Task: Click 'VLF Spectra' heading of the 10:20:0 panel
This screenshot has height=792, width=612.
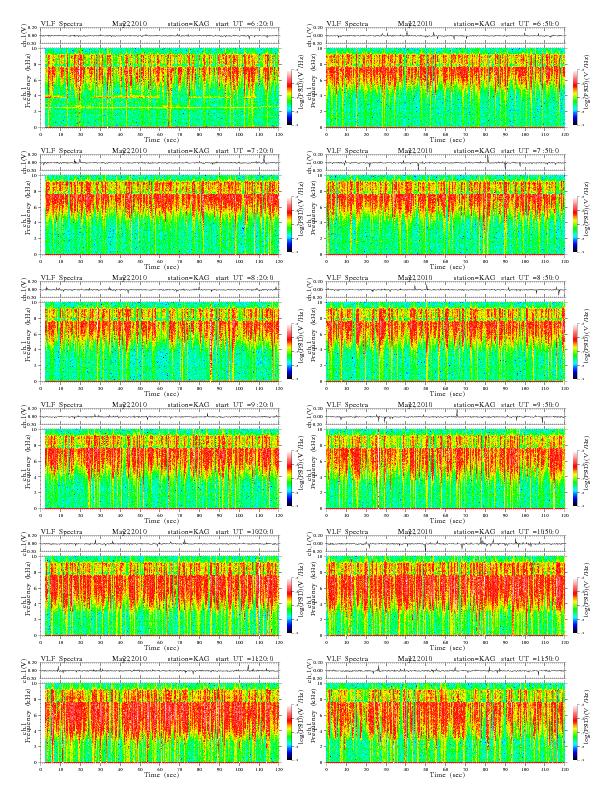Action: click(x=62, y=532)
